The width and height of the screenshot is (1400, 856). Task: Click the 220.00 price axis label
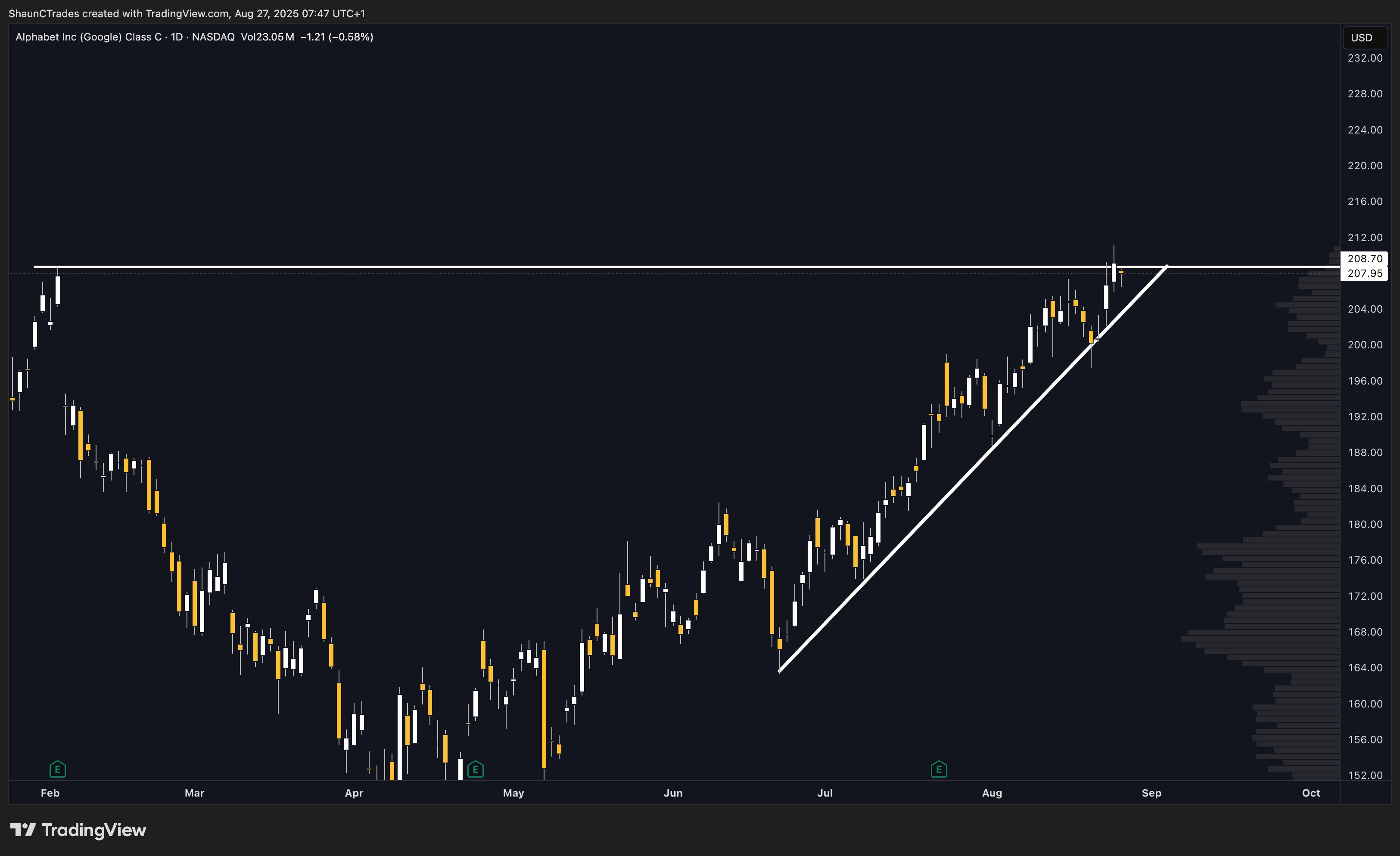1366,165
